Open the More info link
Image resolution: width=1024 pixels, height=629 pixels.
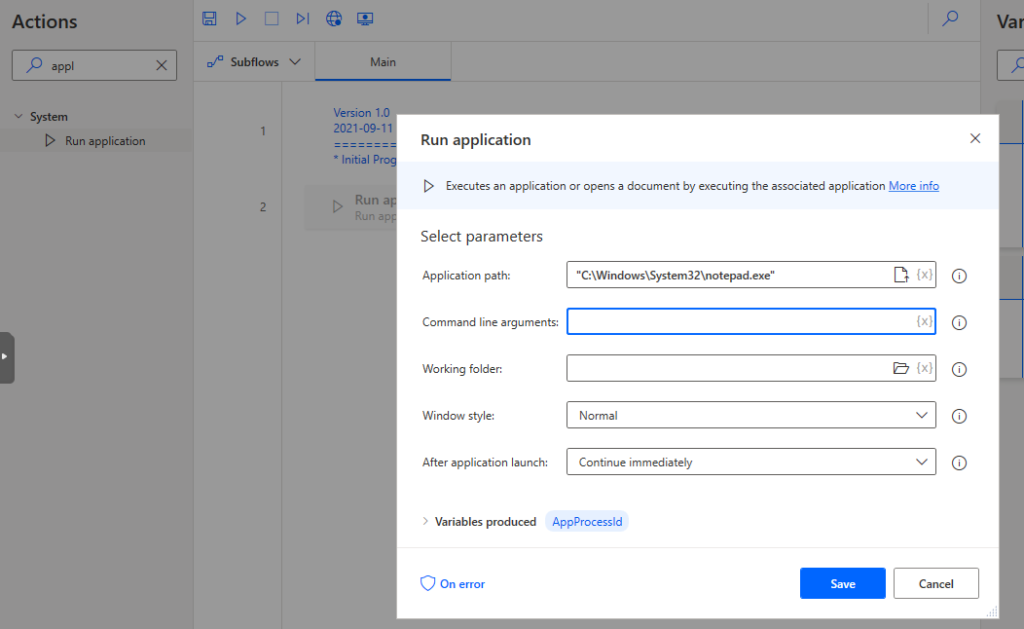point(914,185)
